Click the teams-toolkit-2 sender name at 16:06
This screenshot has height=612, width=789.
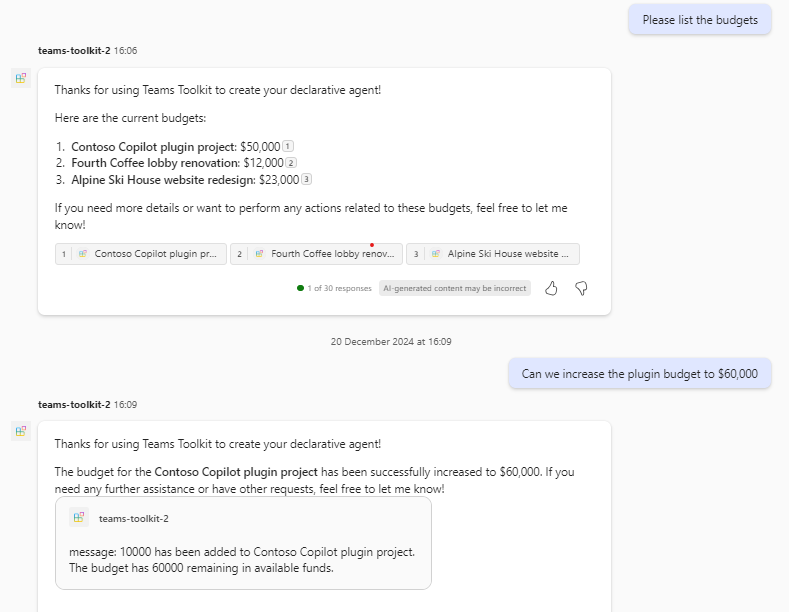click(x=74, y=51)
